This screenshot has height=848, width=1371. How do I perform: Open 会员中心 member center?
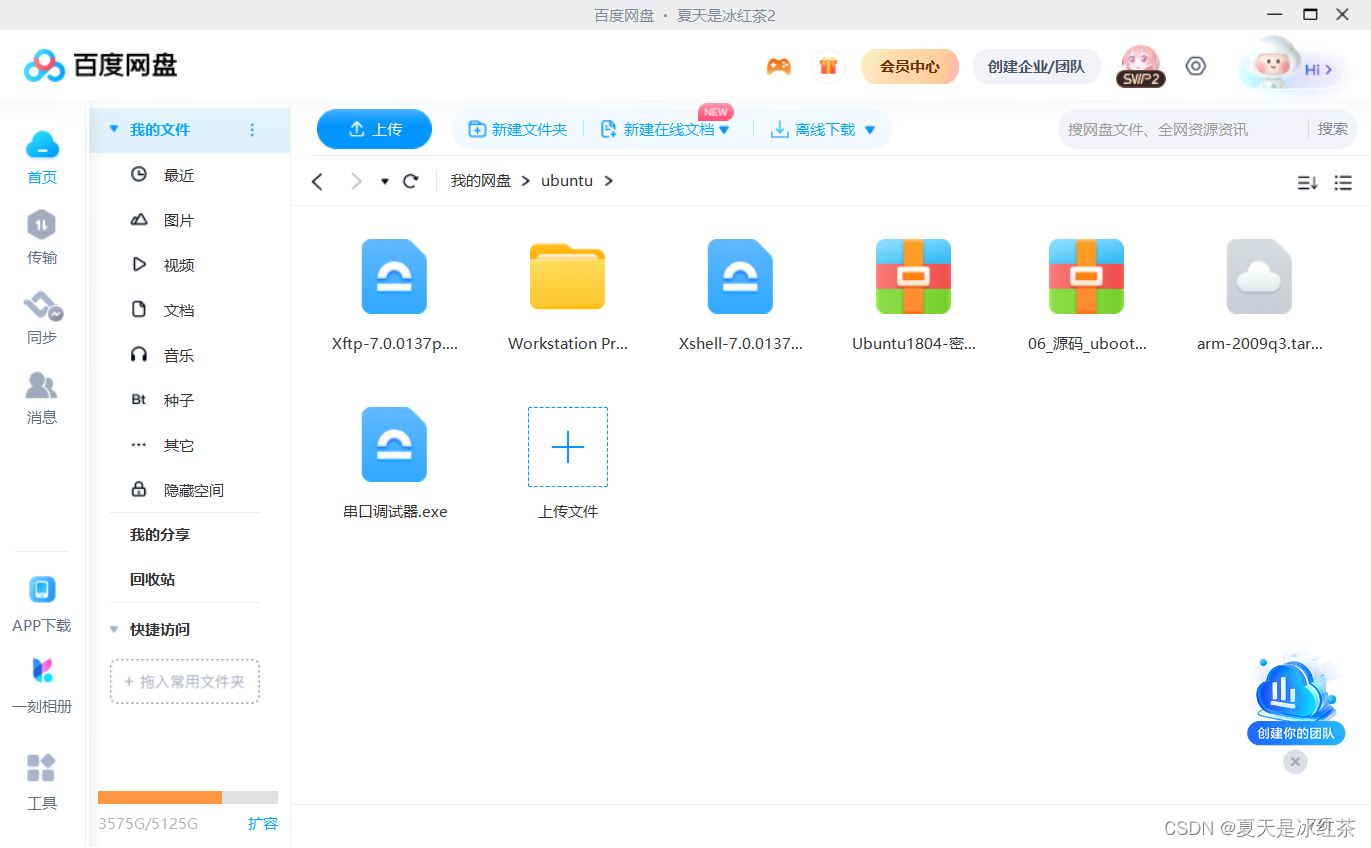point(910,66)
